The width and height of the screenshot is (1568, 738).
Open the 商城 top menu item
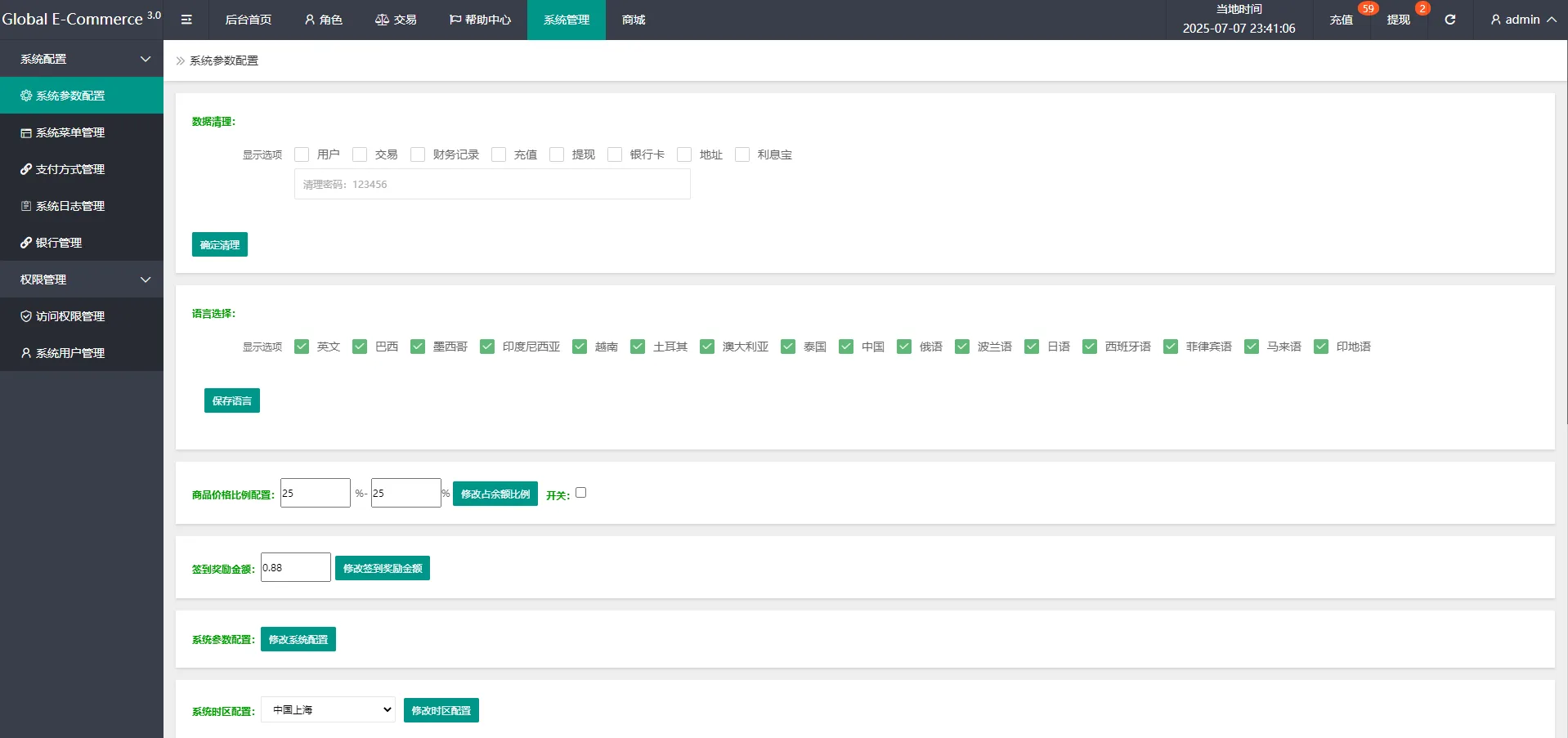(634, 20)
